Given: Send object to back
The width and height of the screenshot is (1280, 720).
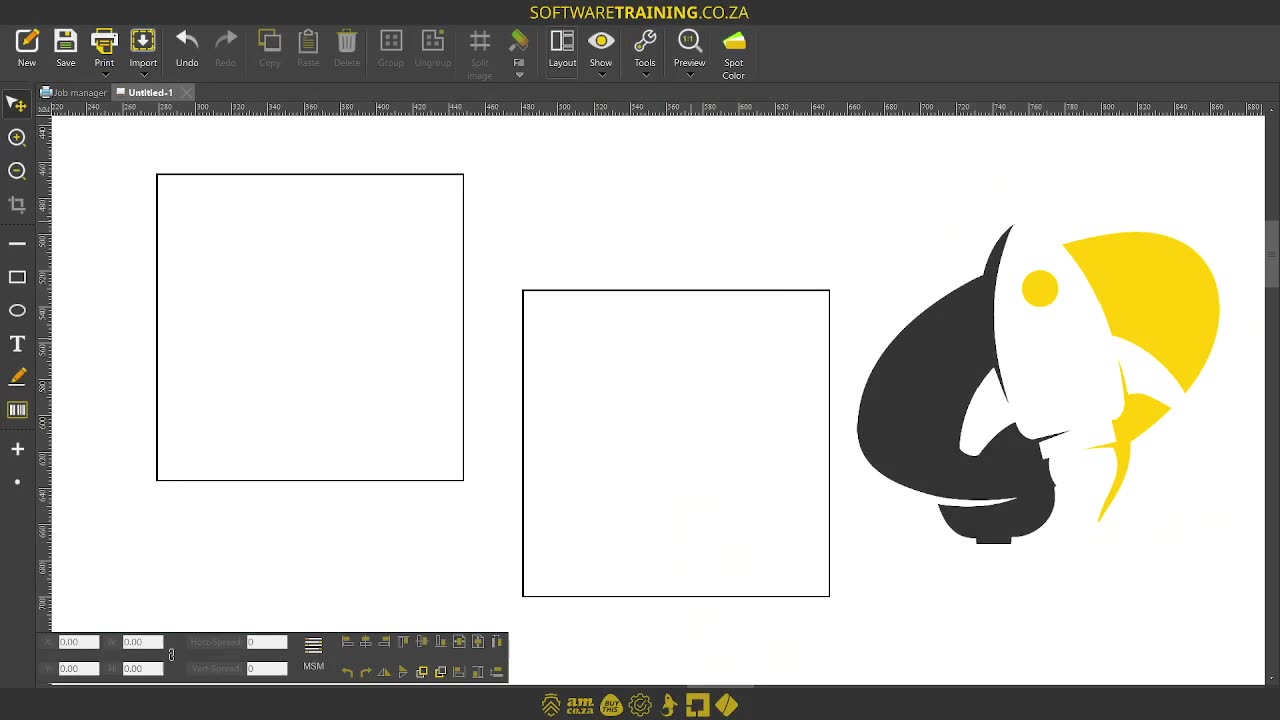Looking at the screenshot, I should click(441, 672).
